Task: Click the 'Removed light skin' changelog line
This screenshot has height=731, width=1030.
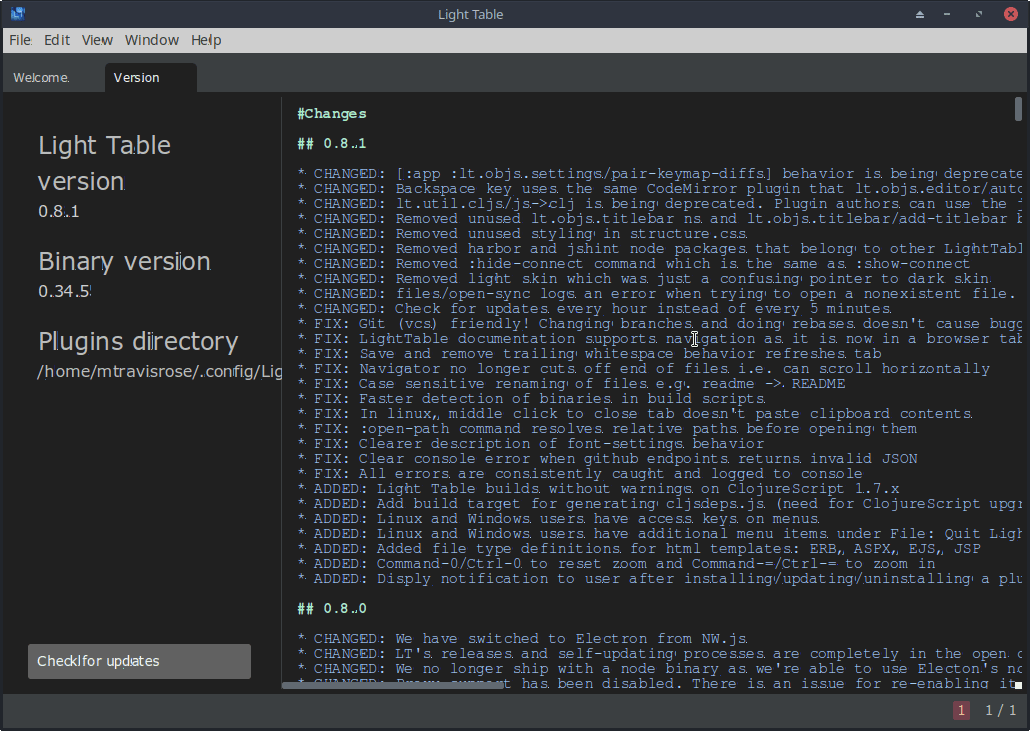Action: point(644,279)
